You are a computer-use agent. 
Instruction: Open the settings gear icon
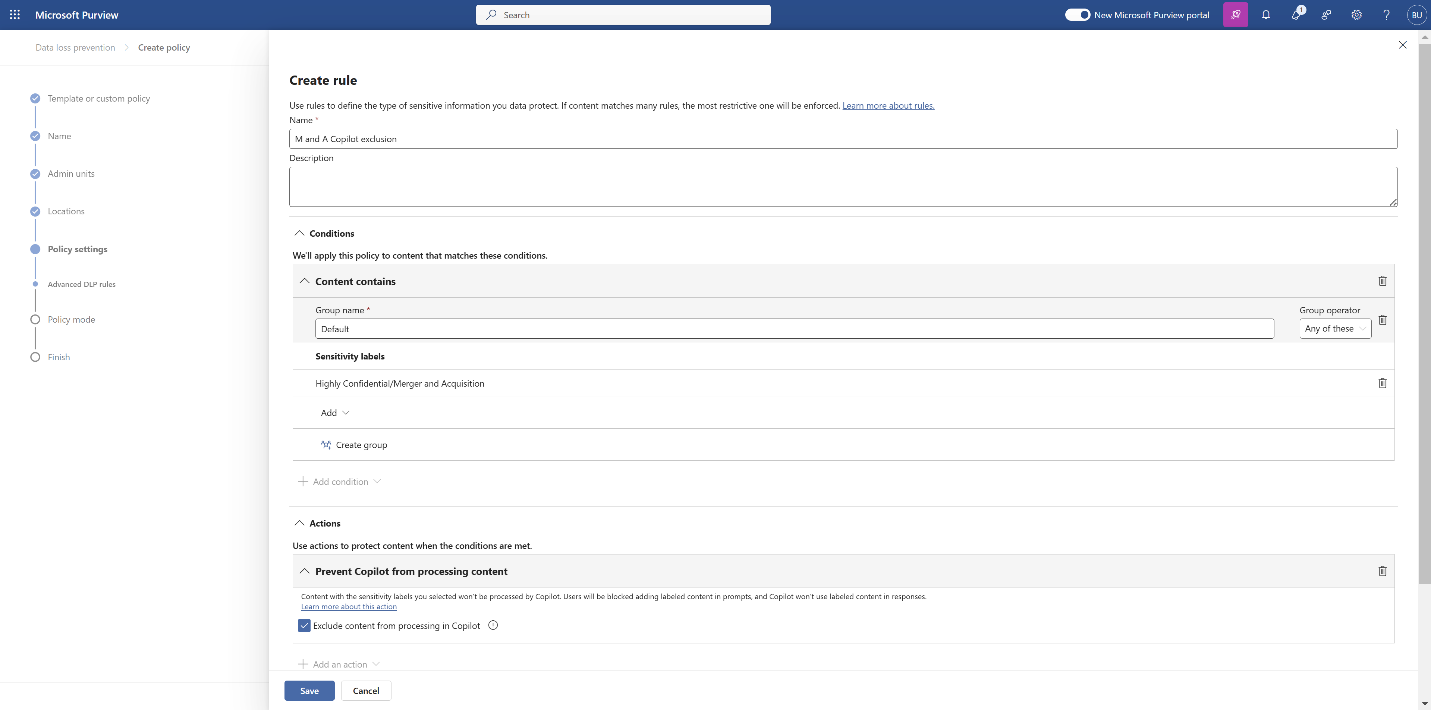pyautogui.click(x=1356, y=15)
